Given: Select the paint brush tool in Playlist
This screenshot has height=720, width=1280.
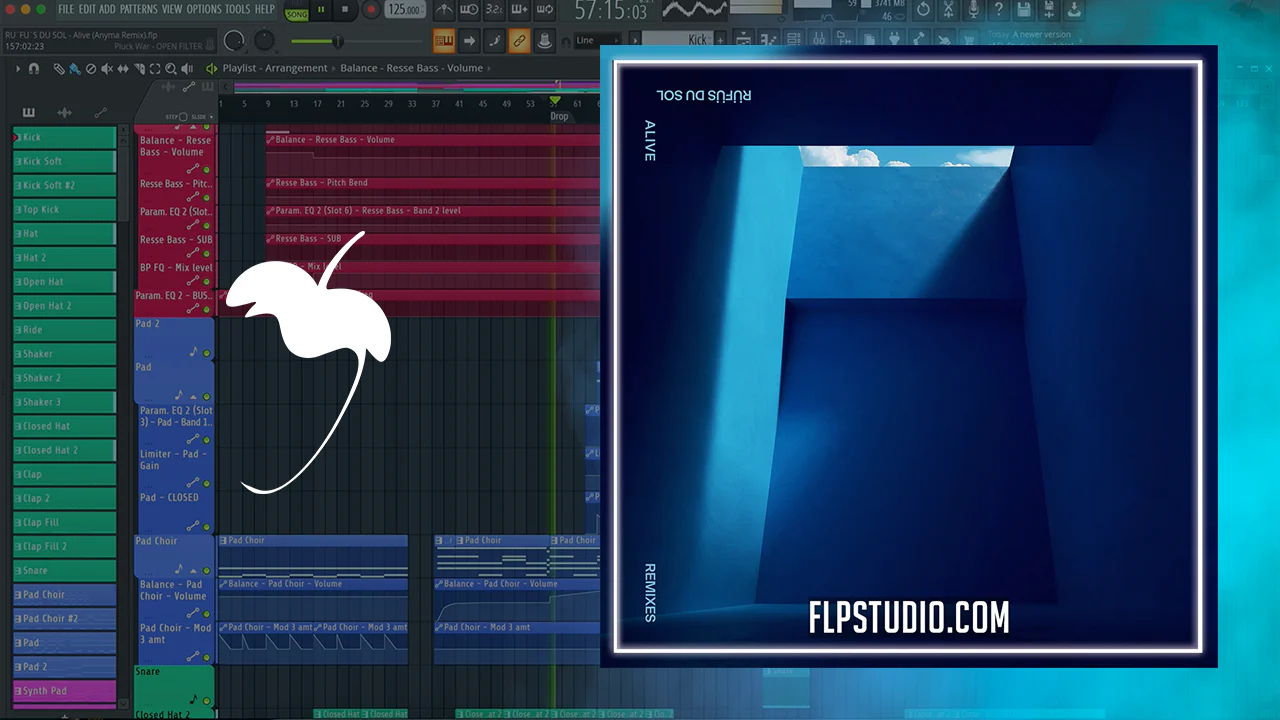Looking at the screenshot, I should coord(75,69).
